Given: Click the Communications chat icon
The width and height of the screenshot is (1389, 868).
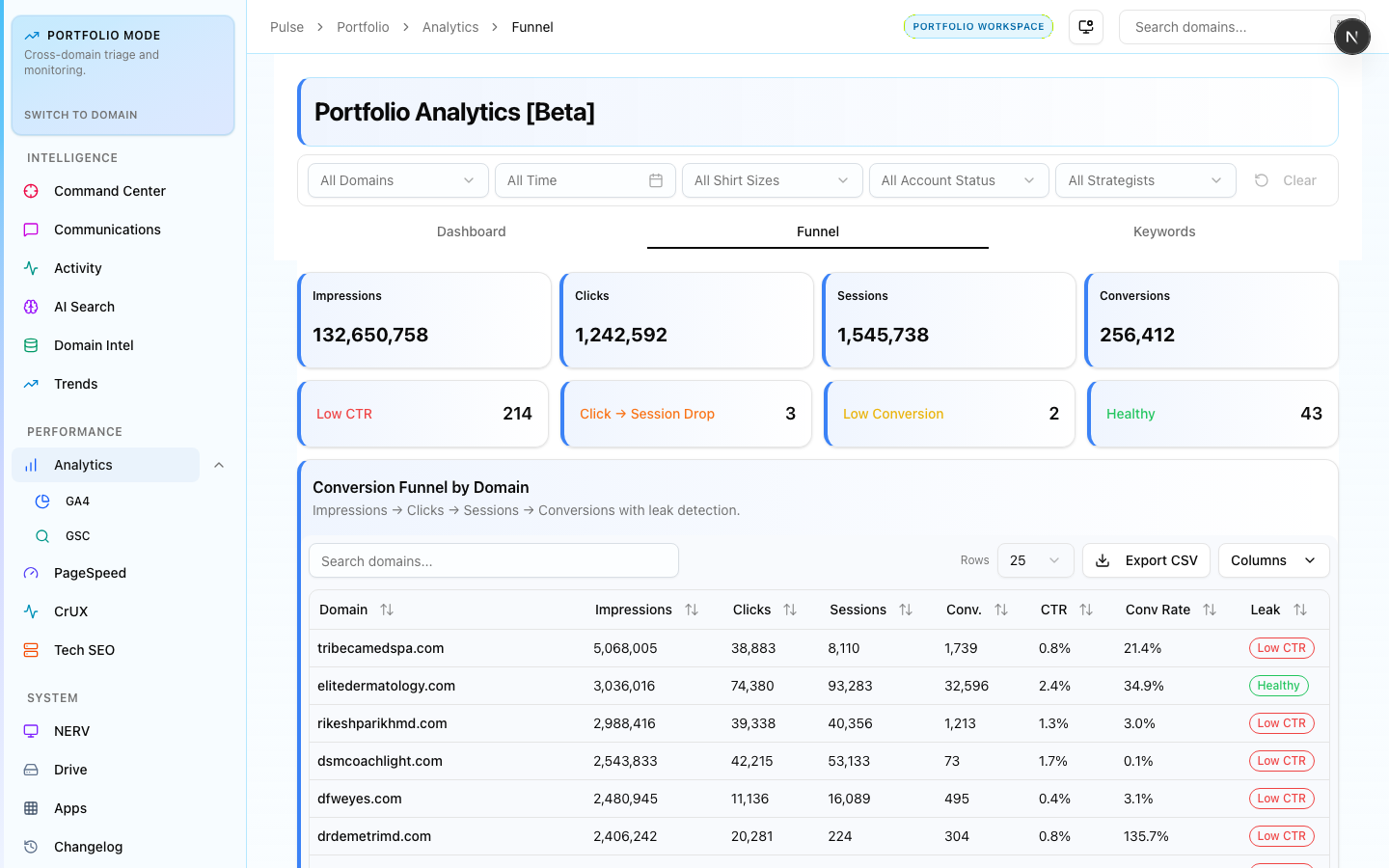Looking at the screenshot, I should pos(31,230).
